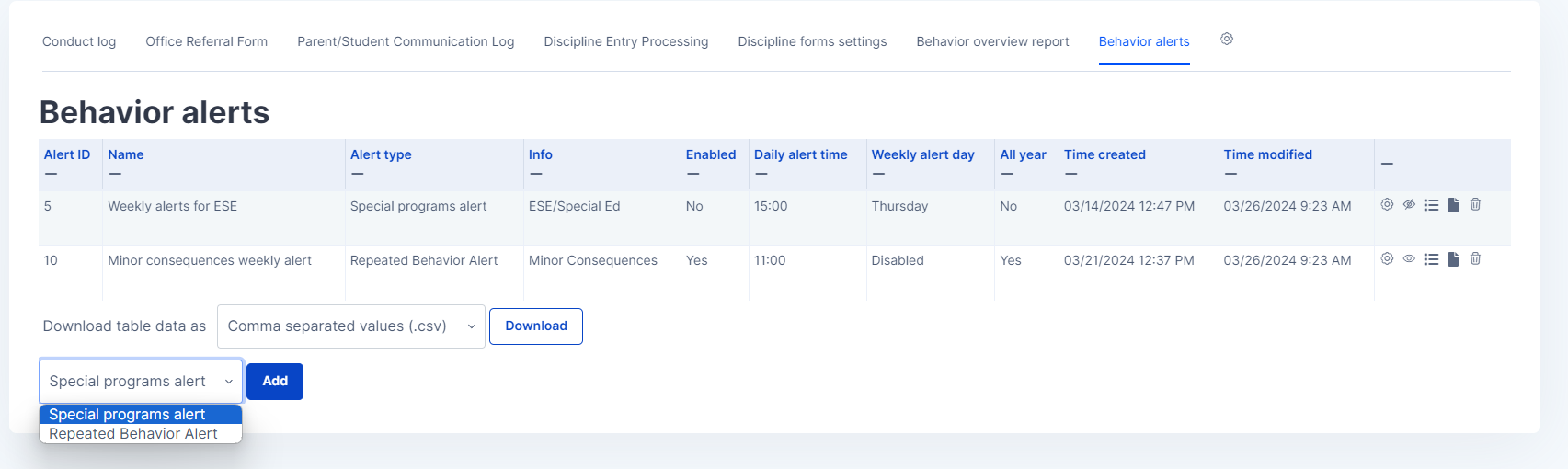Open the Discipline Entry Processing tab

(x=625, y=41)
